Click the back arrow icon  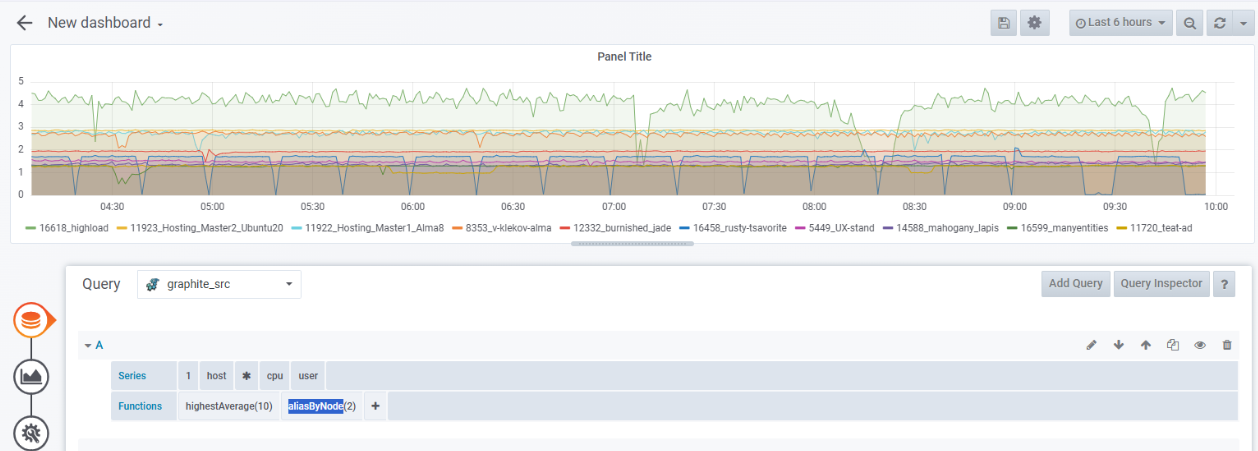click(25, 23)
